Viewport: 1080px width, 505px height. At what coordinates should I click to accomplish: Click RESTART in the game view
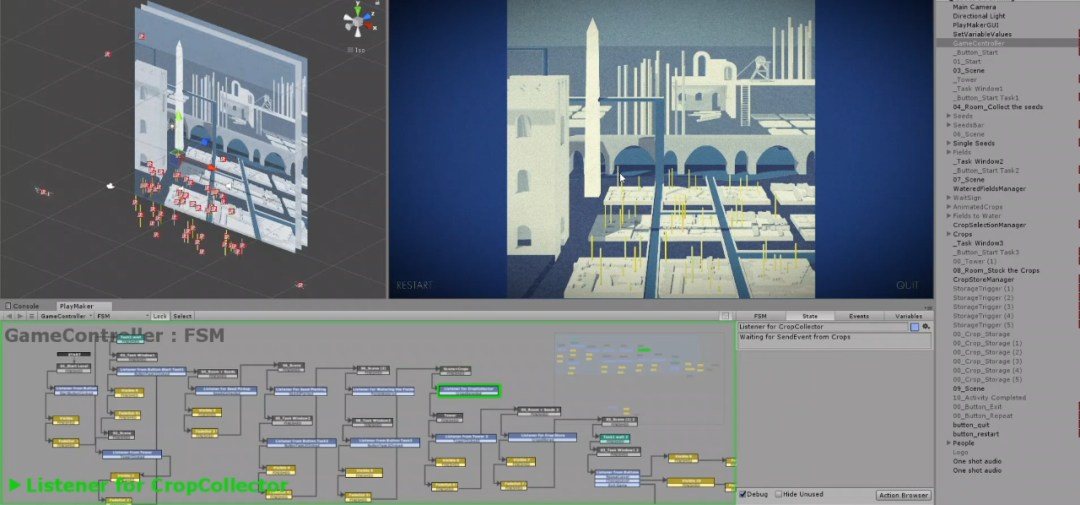pos(415,285)
